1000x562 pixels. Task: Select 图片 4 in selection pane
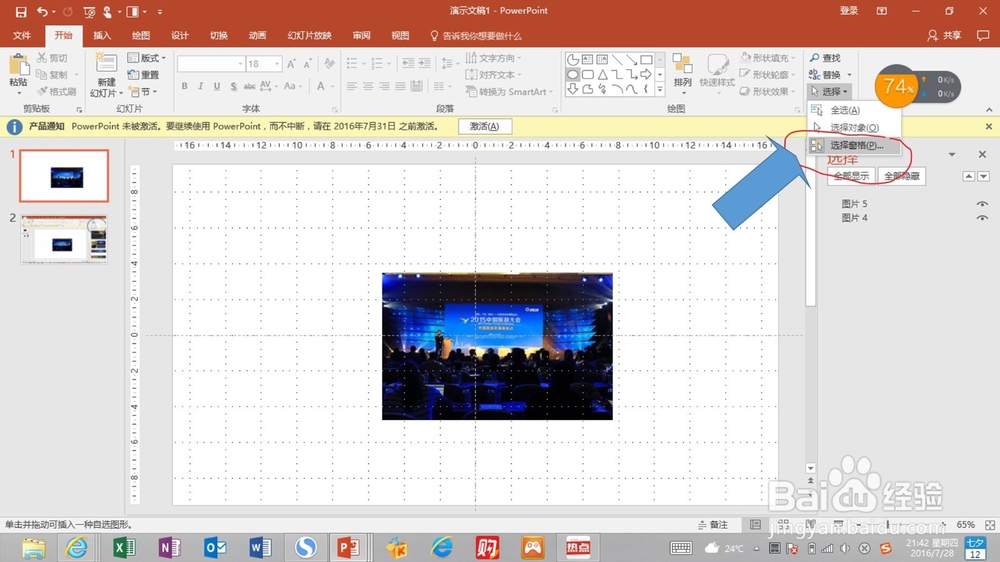pos(854,218)
